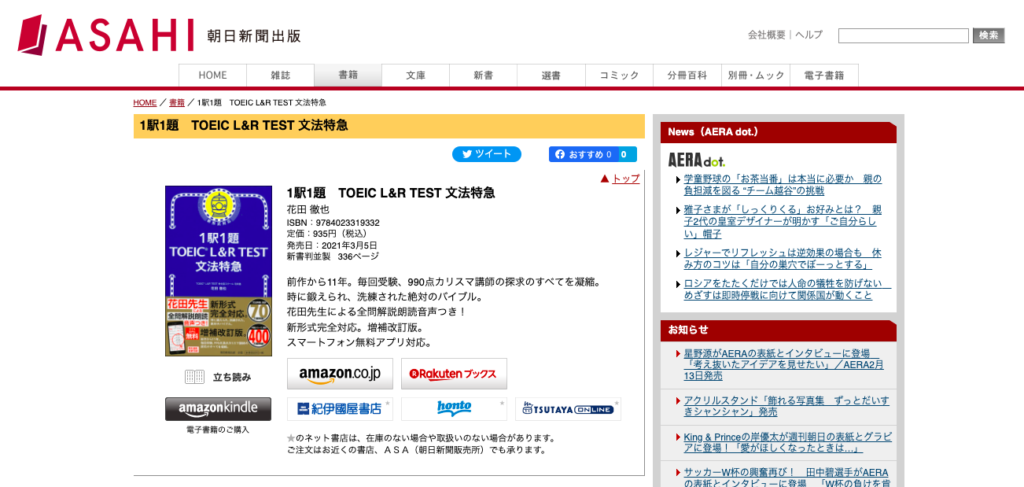Image resolution: width=1024 pixels, height=487 pixels.
Task: Click the 電子書籍のご購入 caption
Action: 217,430
